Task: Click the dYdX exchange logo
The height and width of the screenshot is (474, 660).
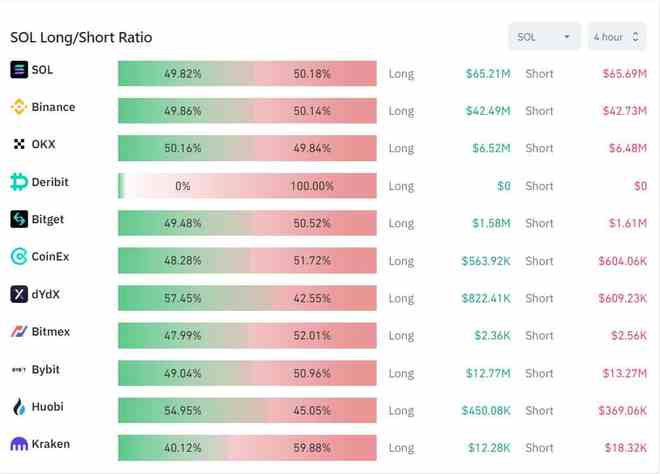Action: coord(19,294)
